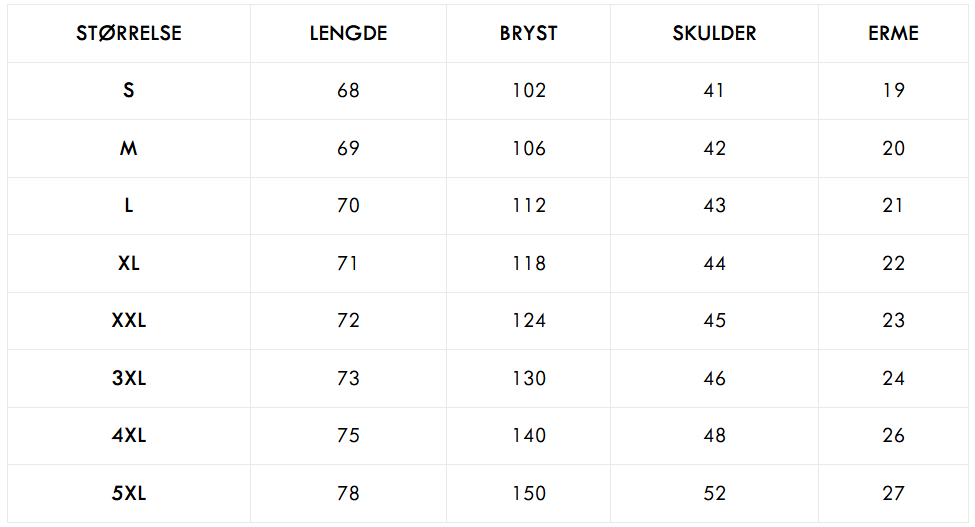Select the XL size row label
Viewport: 975px width, 527px height.
click(x=129, y=264)
